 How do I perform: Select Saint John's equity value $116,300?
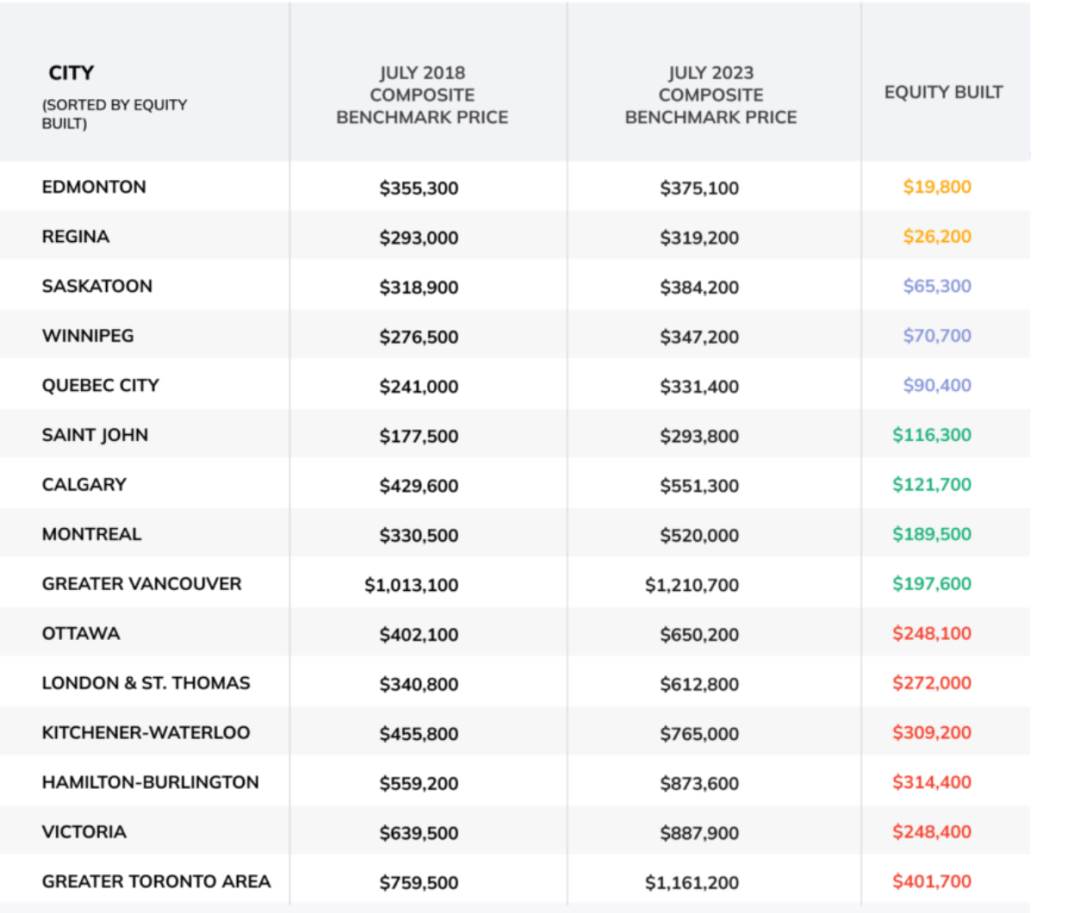pos(932,435)
